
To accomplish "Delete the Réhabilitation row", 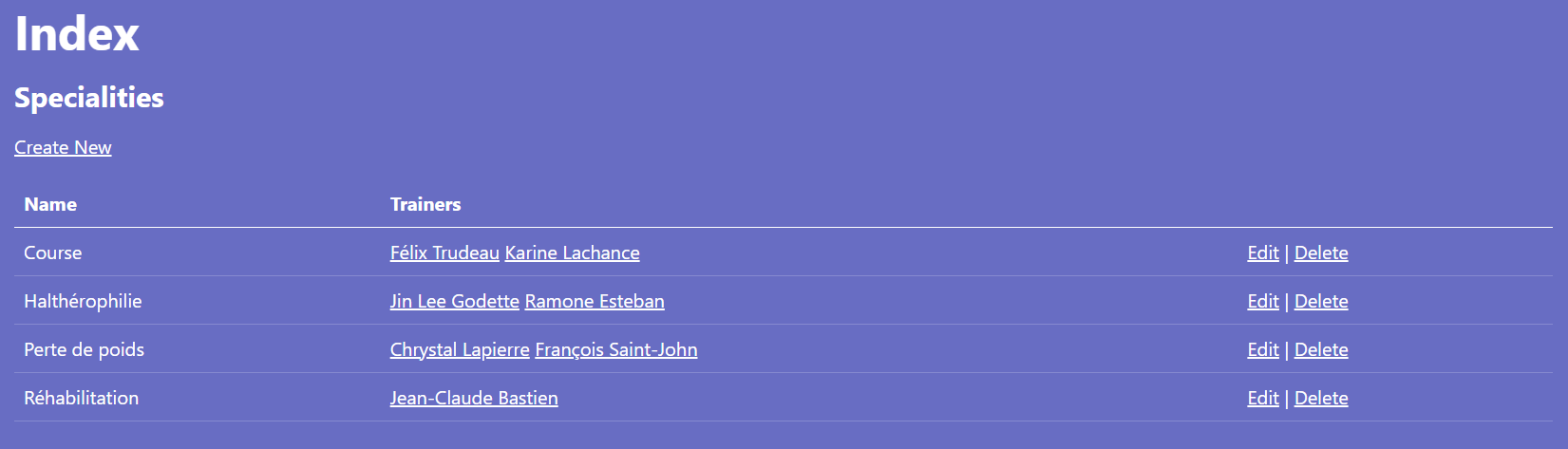I will [x=1321, y=398].
